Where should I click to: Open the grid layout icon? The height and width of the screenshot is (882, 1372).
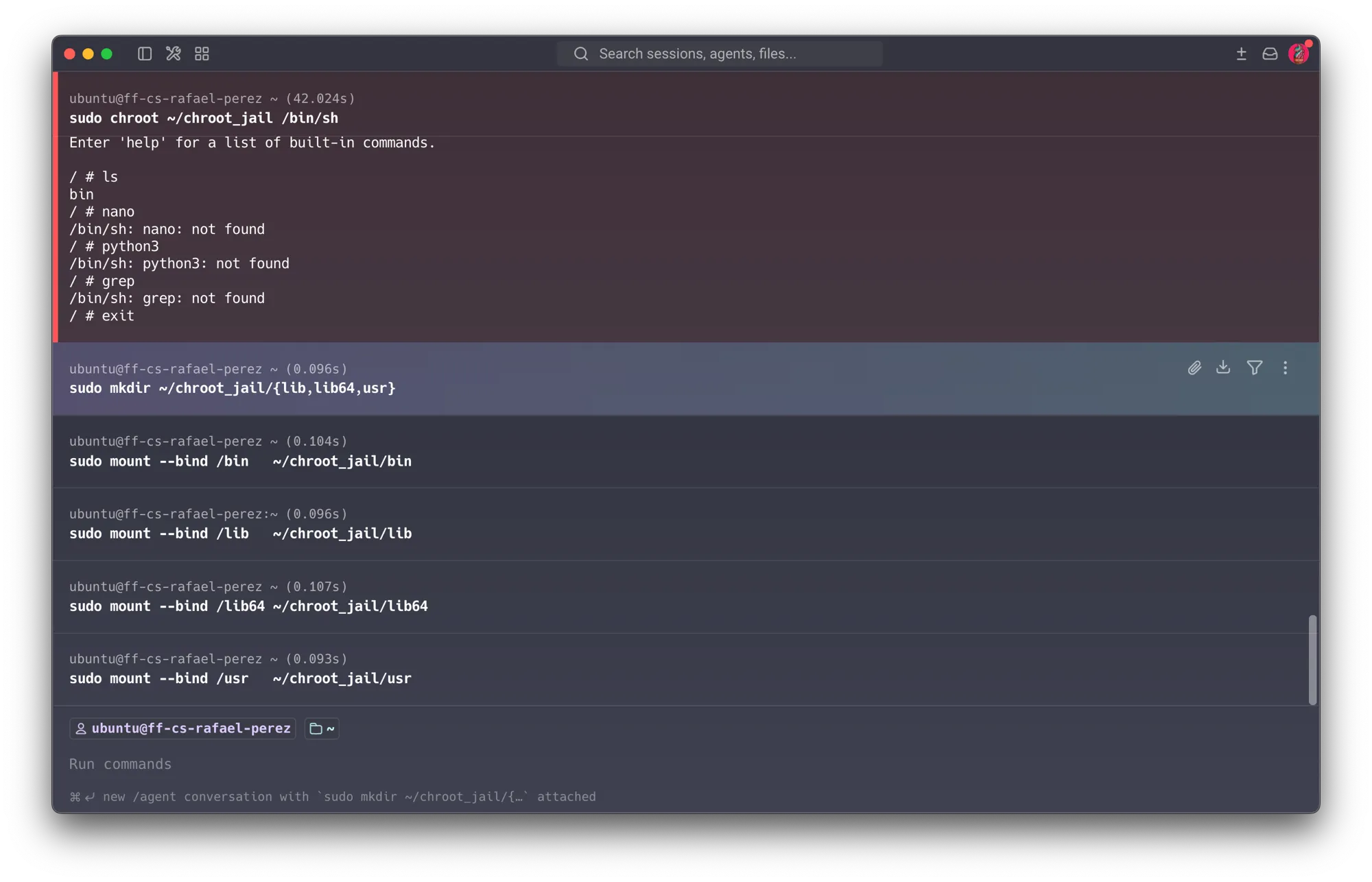pos(202,53)
